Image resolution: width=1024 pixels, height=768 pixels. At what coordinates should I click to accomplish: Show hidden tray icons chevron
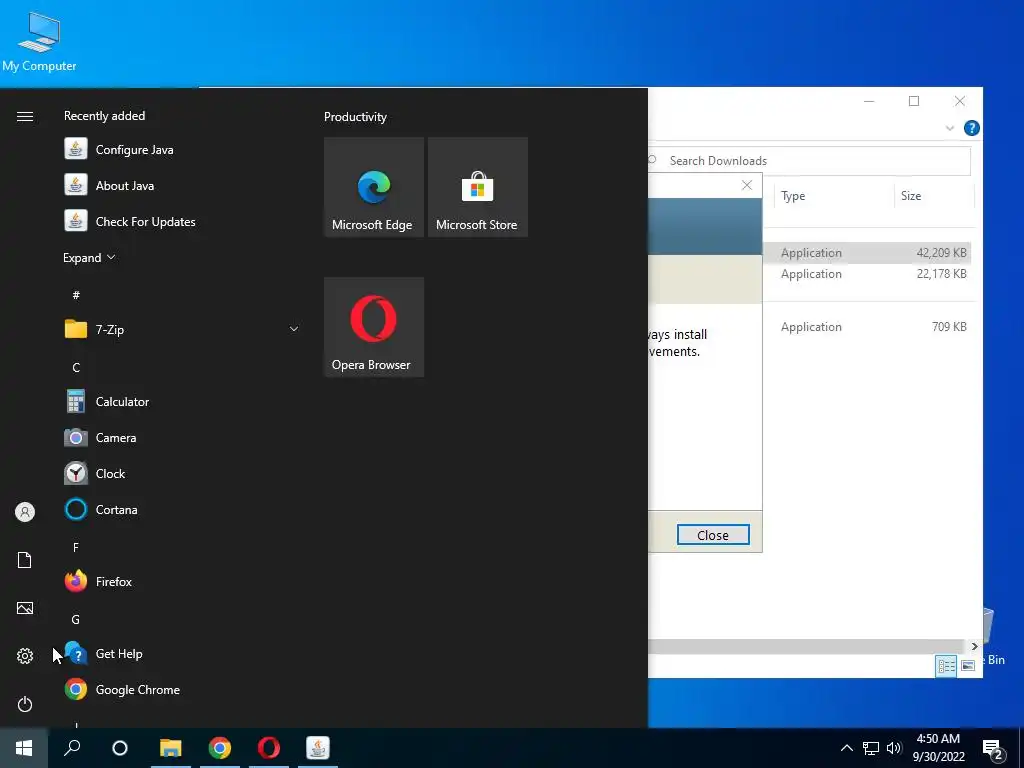pos(846,748)
